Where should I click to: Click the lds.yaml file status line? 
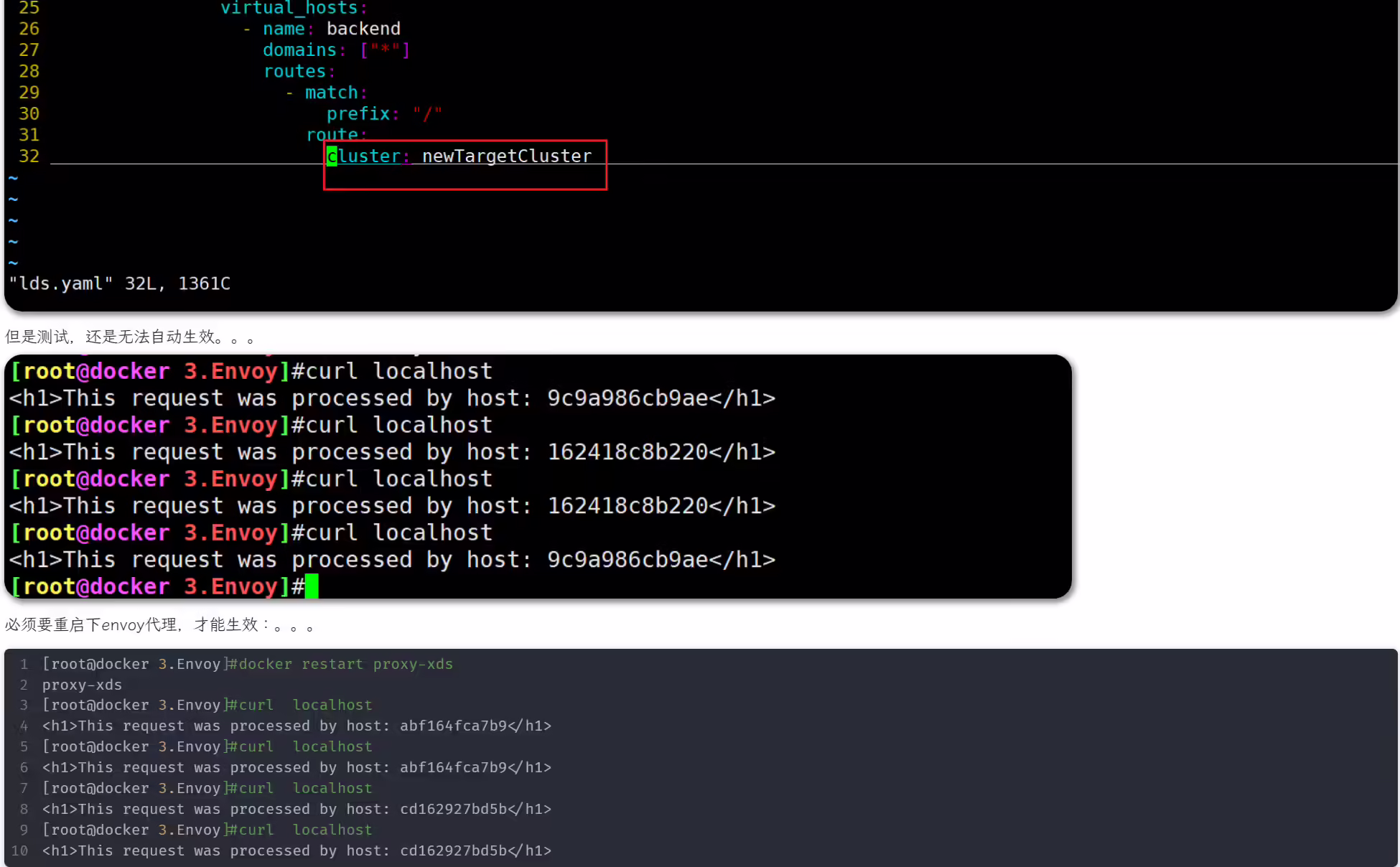point(120,283)
